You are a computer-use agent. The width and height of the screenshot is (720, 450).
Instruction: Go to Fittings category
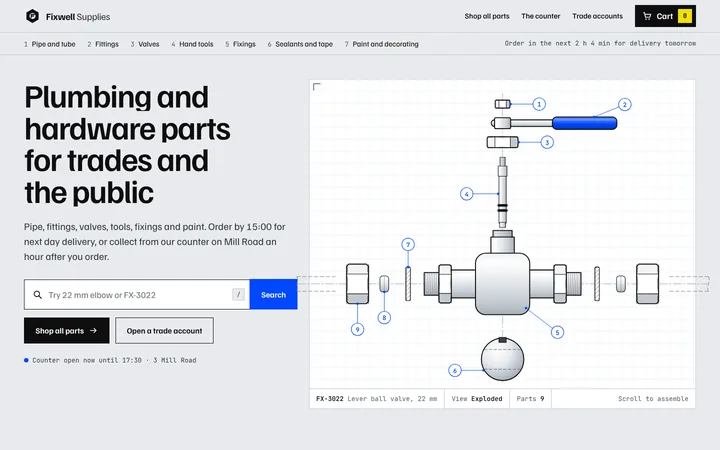coord(103,44)
